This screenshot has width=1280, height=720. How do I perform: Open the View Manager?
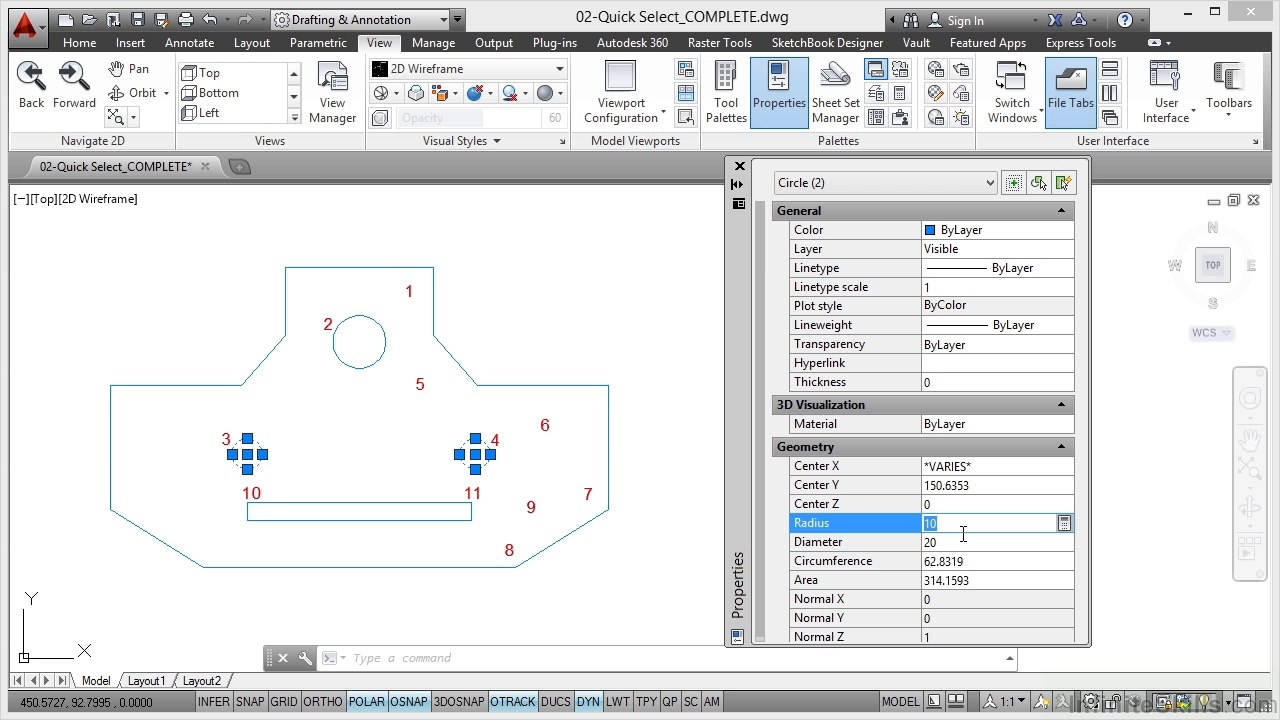[332, 92]
